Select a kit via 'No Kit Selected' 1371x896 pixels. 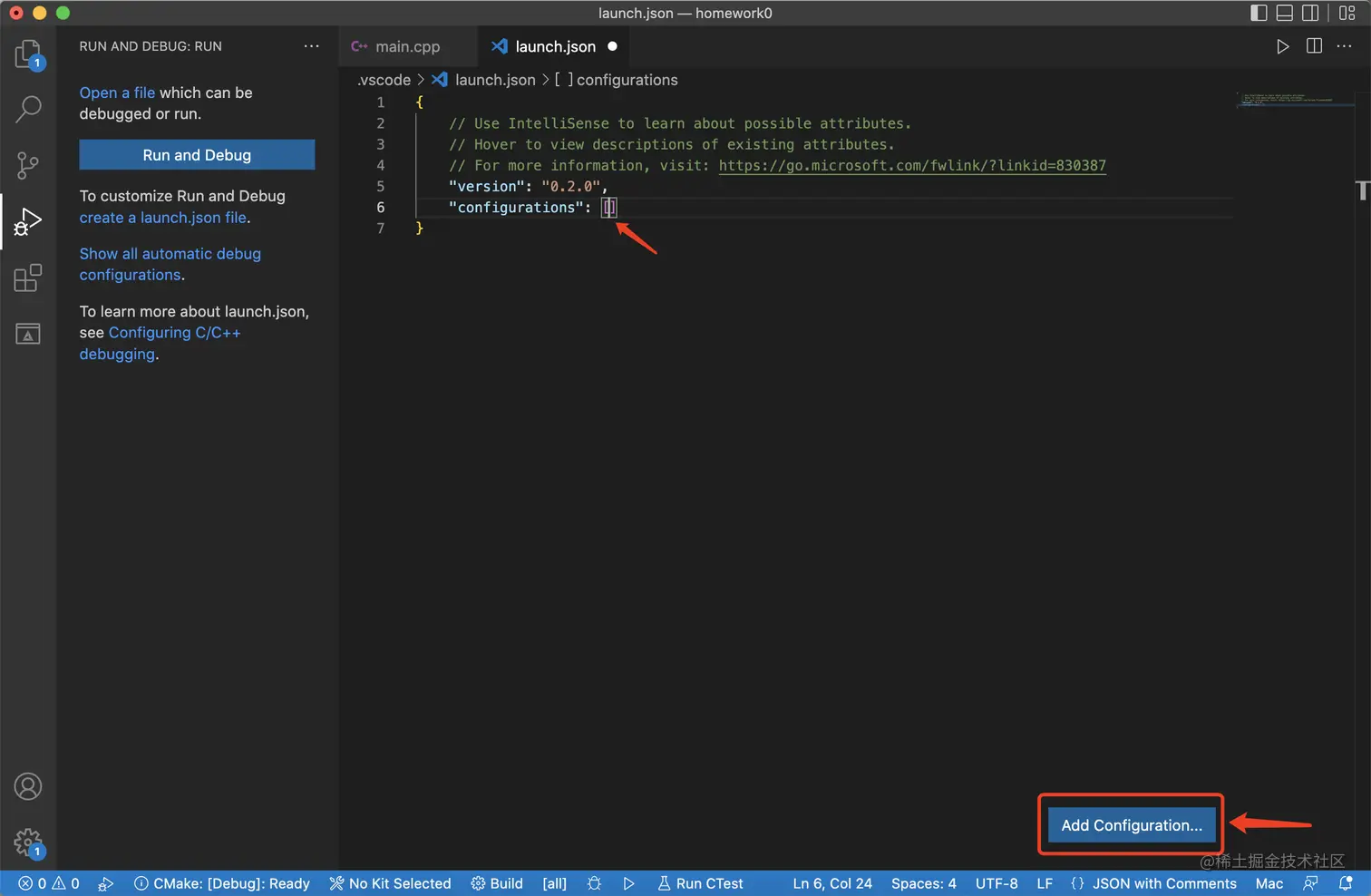point(390,883)
